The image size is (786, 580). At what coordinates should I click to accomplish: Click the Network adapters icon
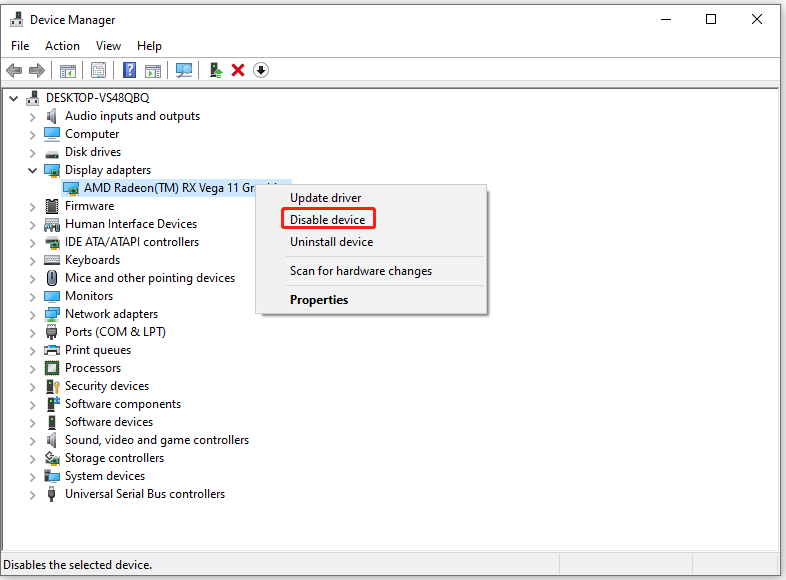52,314
